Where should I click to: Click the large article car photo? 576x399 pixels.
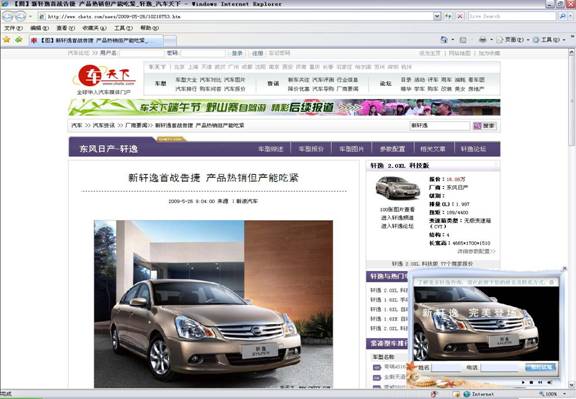[213, 304]
